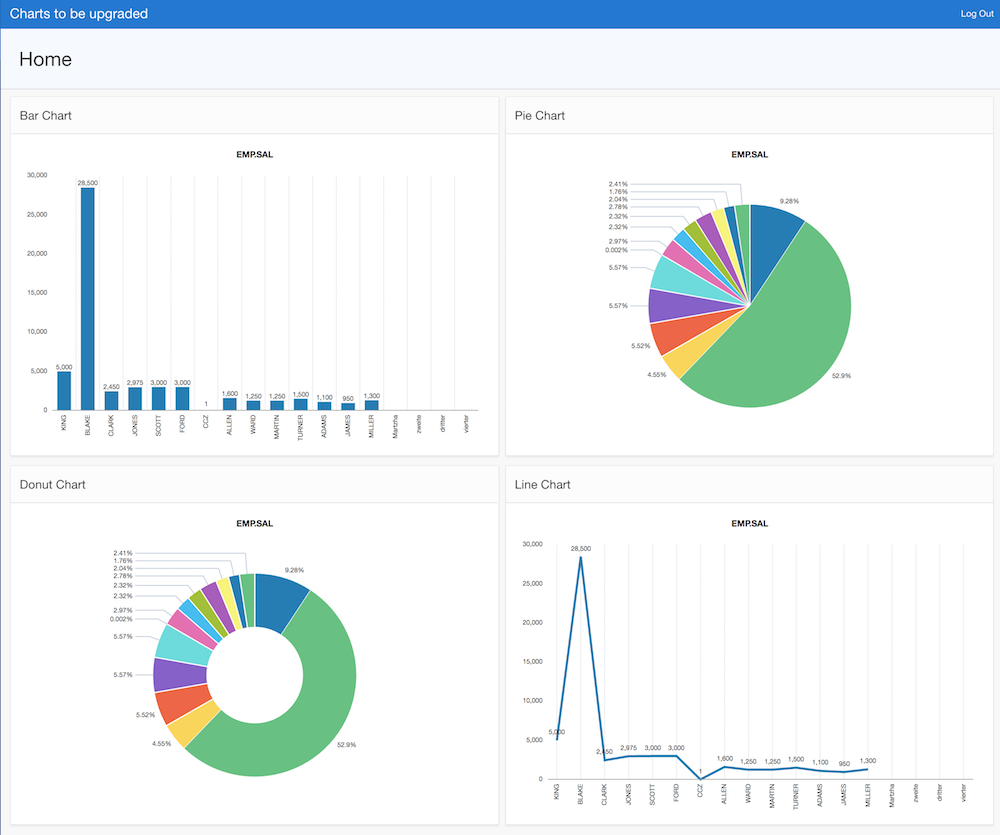Select the KING bar in the Bar Chart
Image resolution: width=1000 pixels, height=835 pixels.
click(x=64, y=391)
